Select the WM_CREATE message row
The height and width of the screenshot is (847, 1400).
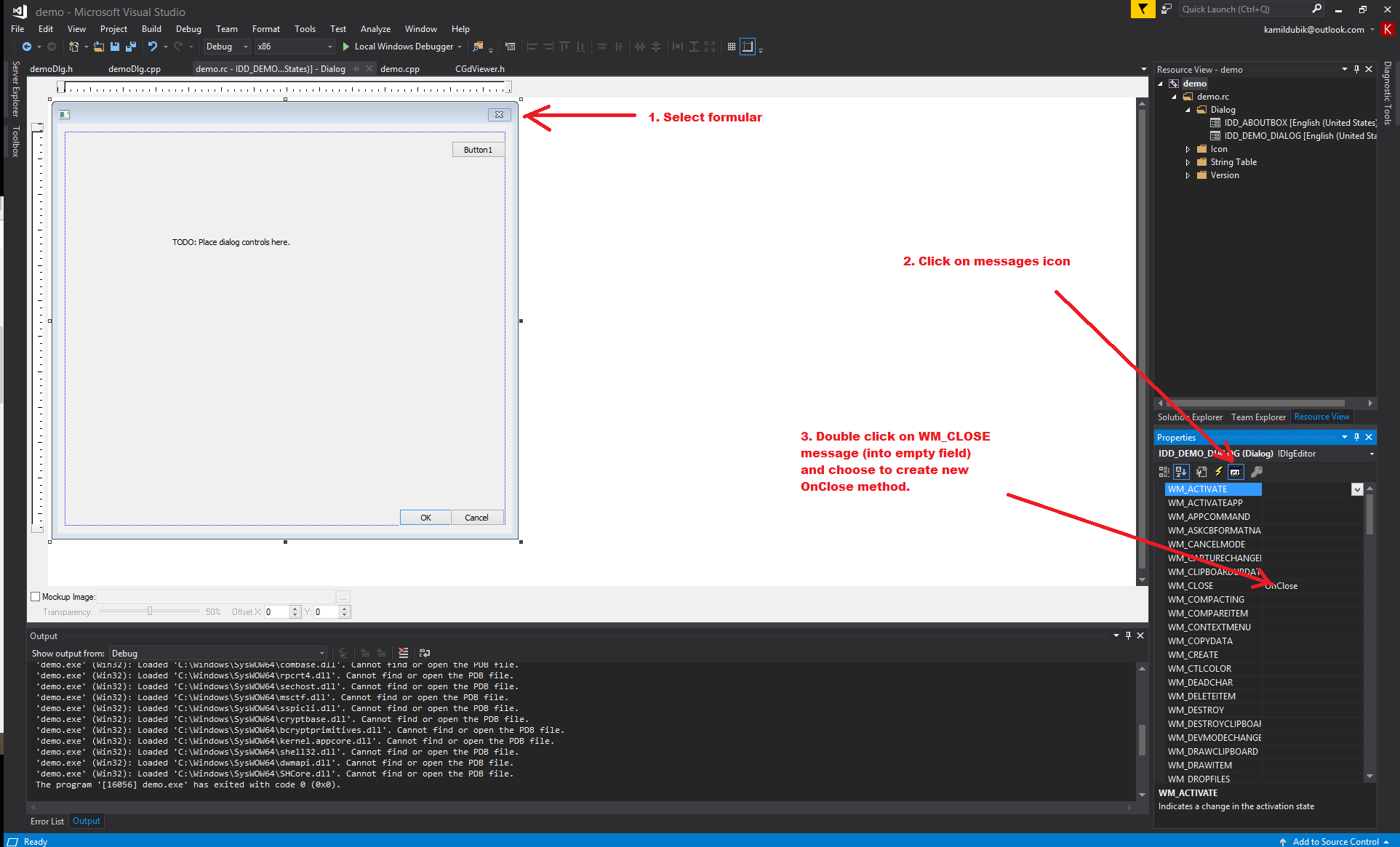[1264, 655]
